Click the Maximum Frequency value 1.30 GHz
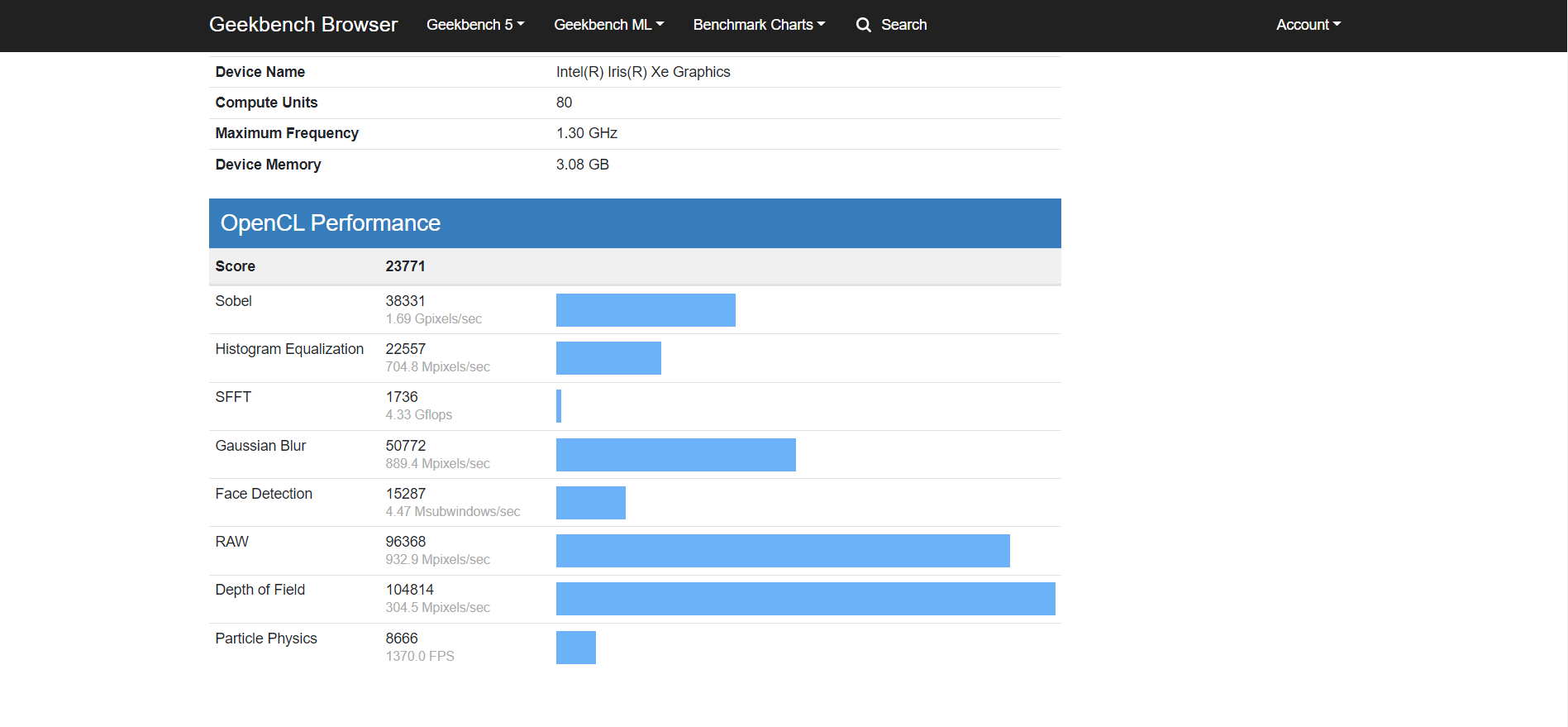Viewport: 1568px width, 727px height. [x=586, y=133]
